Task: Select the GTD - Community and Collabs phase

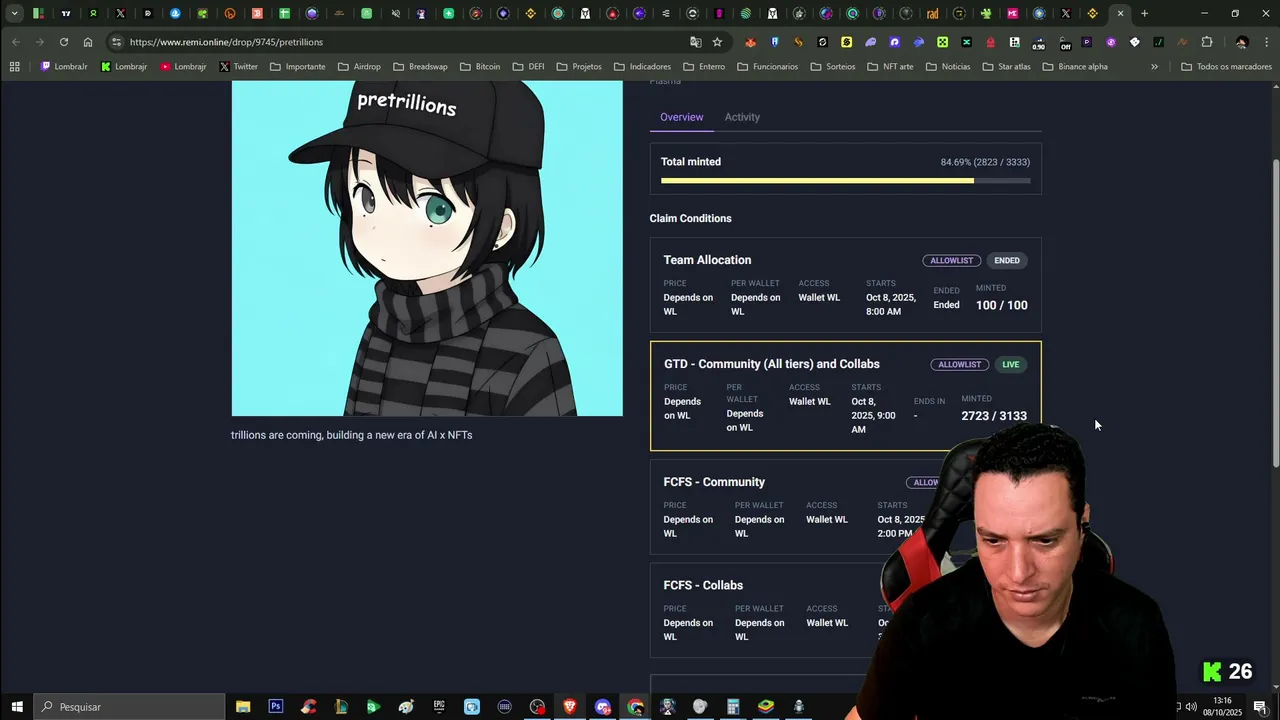Action: click(x=845, y=396)
